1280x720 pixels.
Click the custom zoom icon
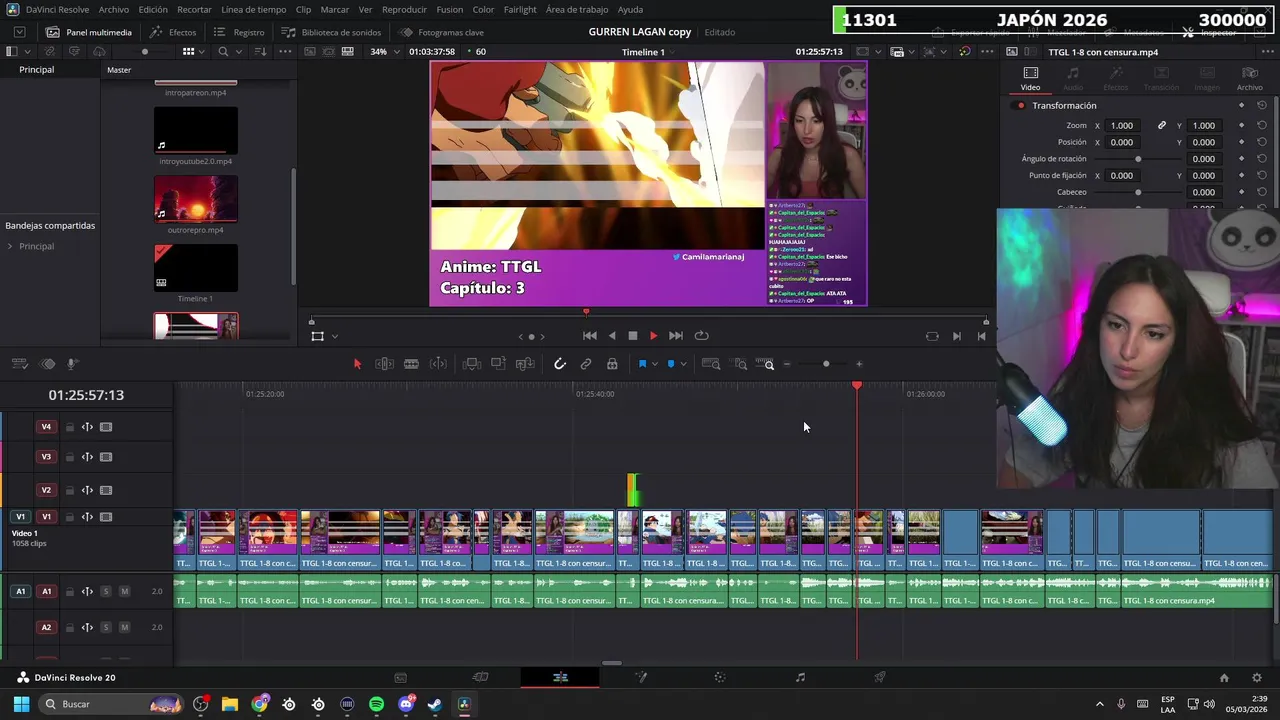coord(765,364)
